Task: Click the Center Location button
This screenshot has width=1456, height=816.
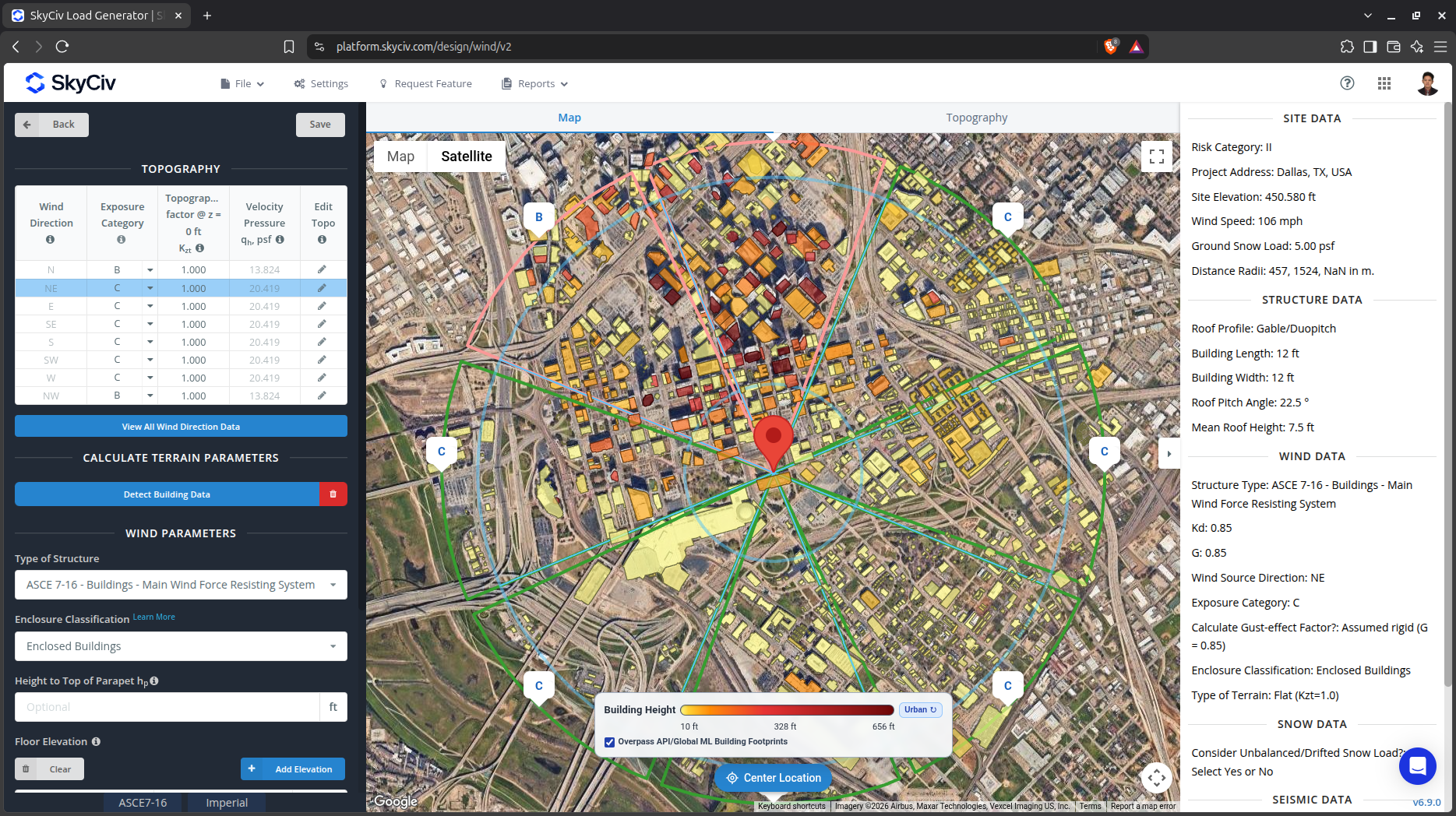Action: pyautogui.click(x=773, y=778)
